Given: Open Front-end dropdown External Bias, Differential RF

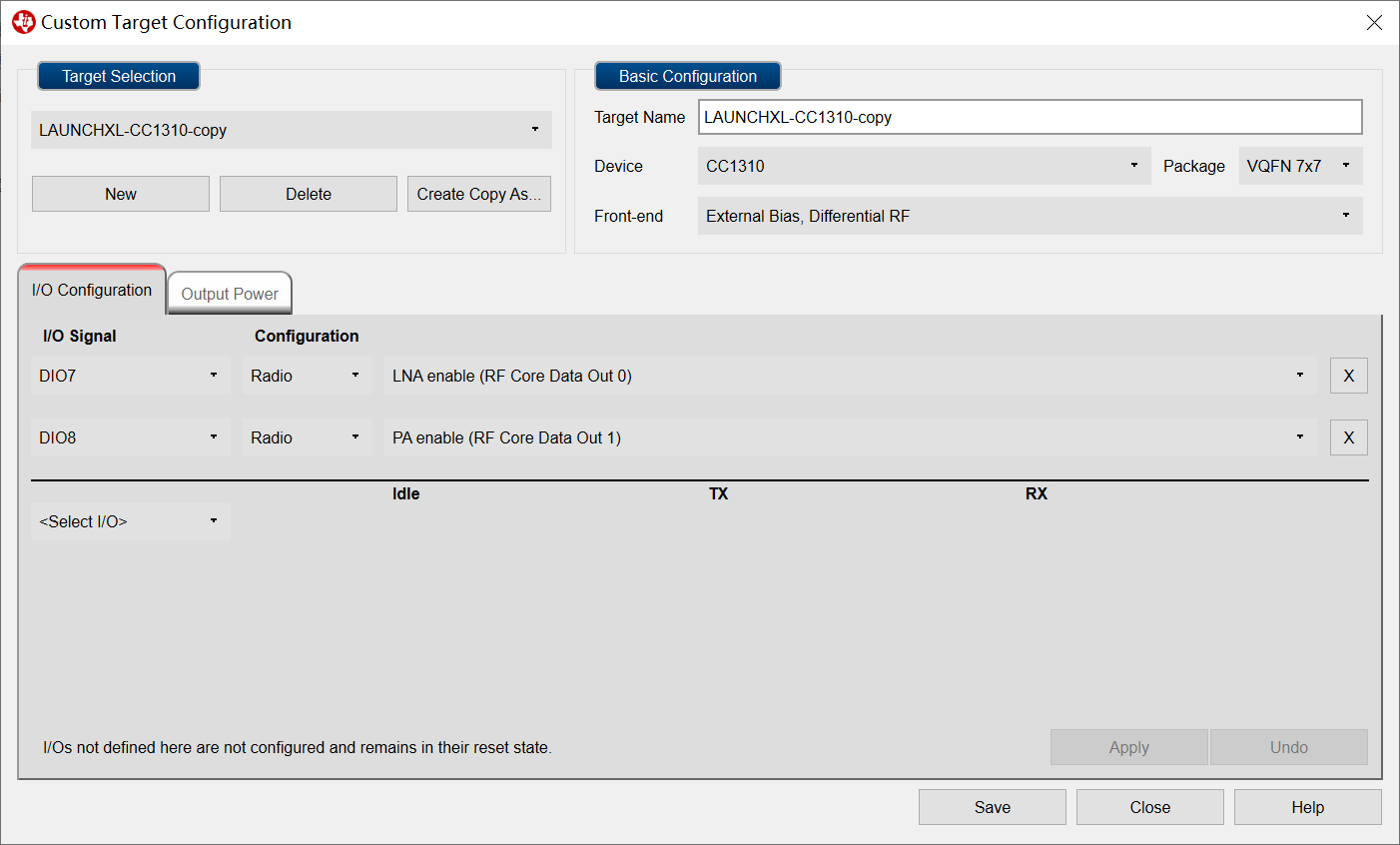Looking at the screenshot, I should click(1030, 216).
